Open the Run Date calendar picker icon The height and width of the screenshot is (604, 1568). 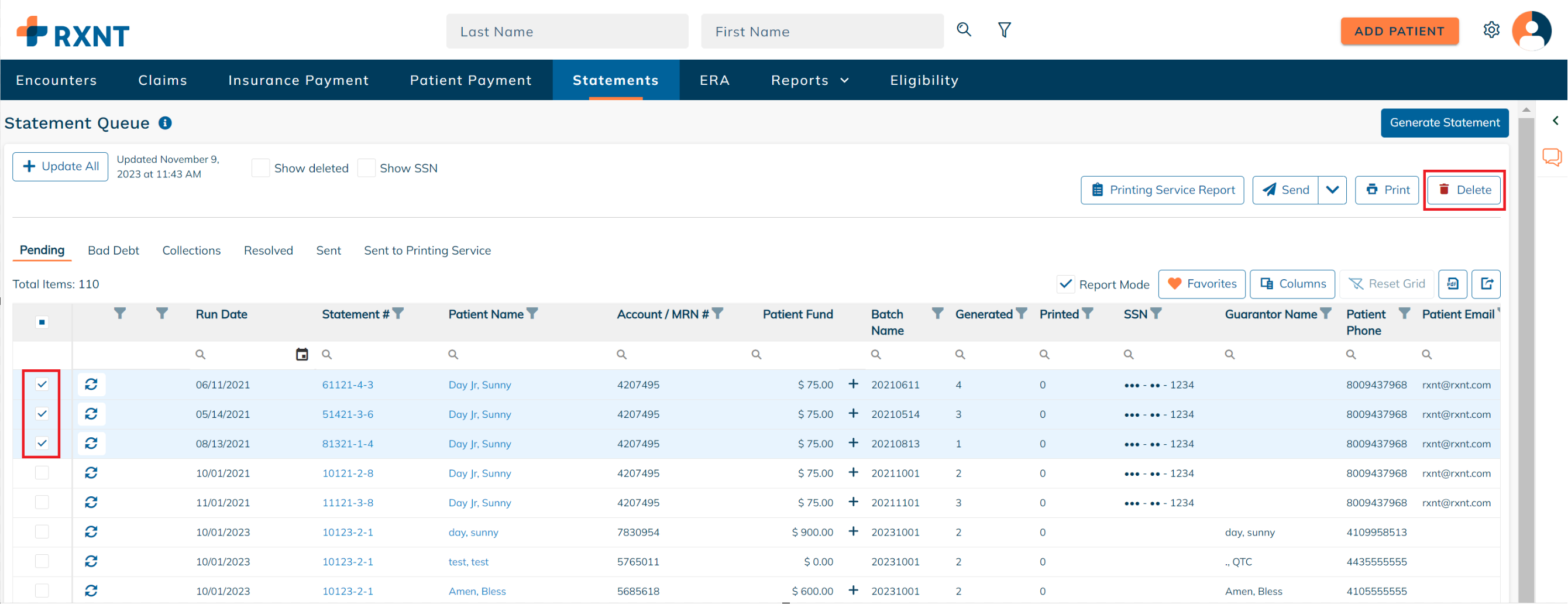click(x=302, y=354)
